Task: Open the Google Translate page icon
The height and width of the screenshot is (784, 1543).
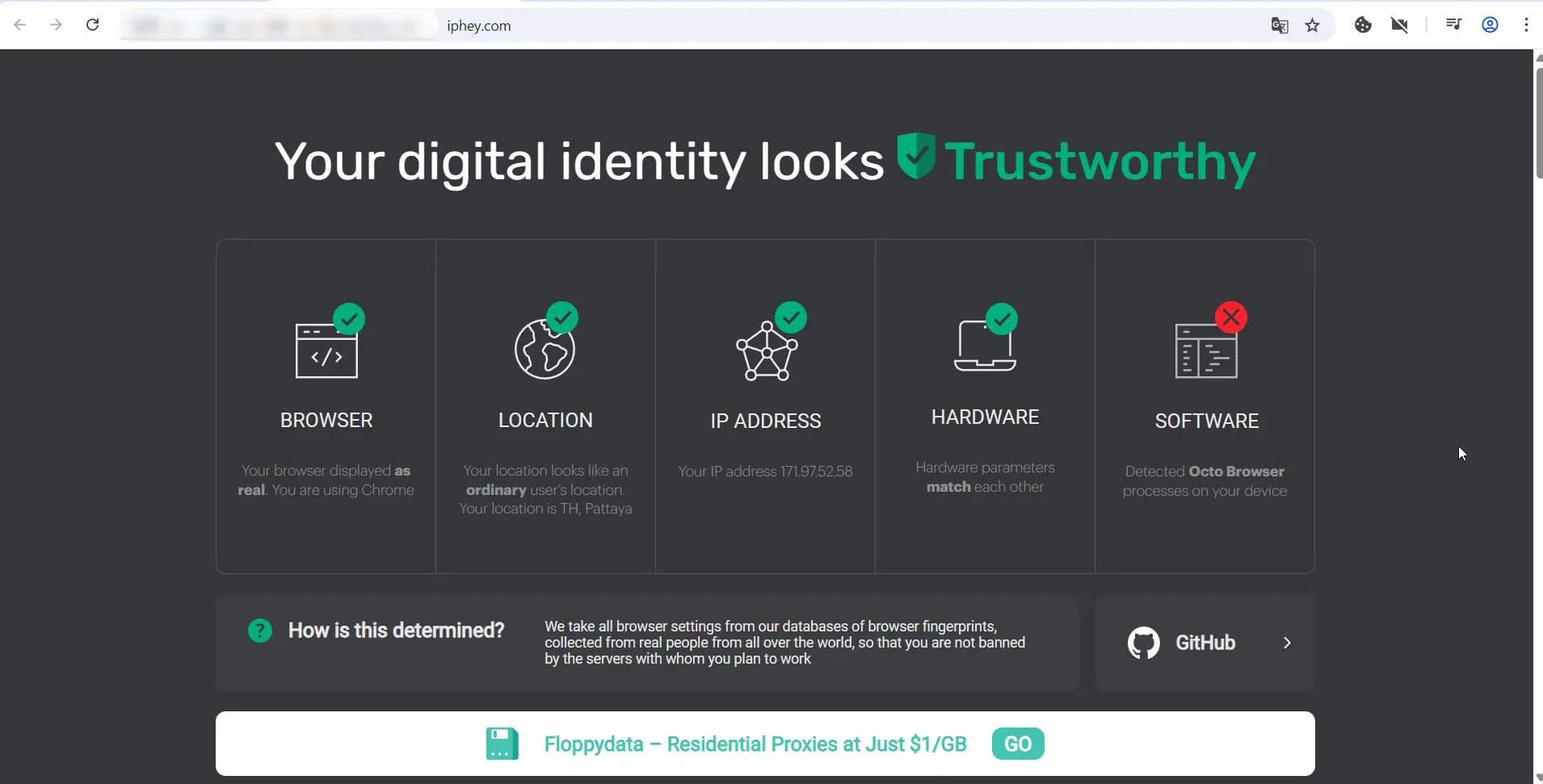Action: tap(1280, 25)
